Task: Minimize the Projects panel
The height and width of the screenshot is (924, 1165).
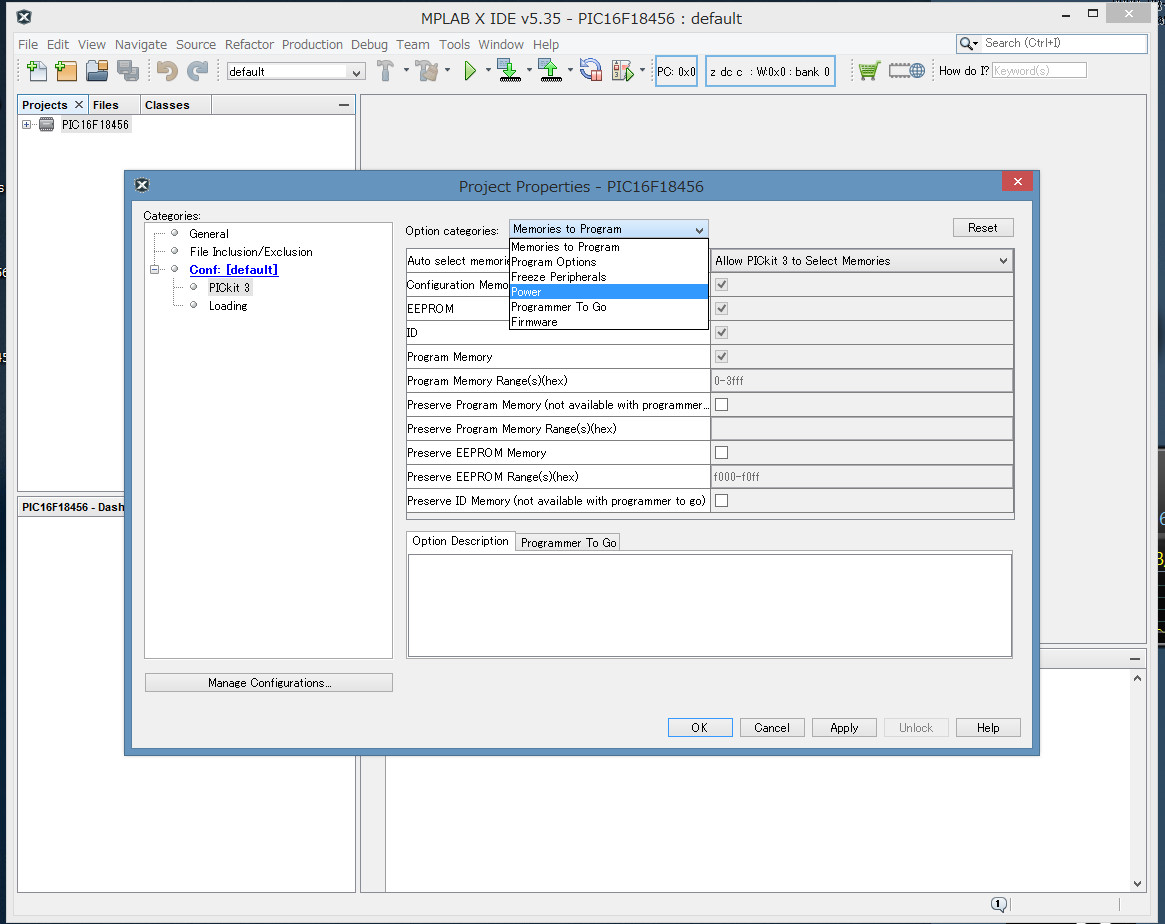Action: coord(343,105)
